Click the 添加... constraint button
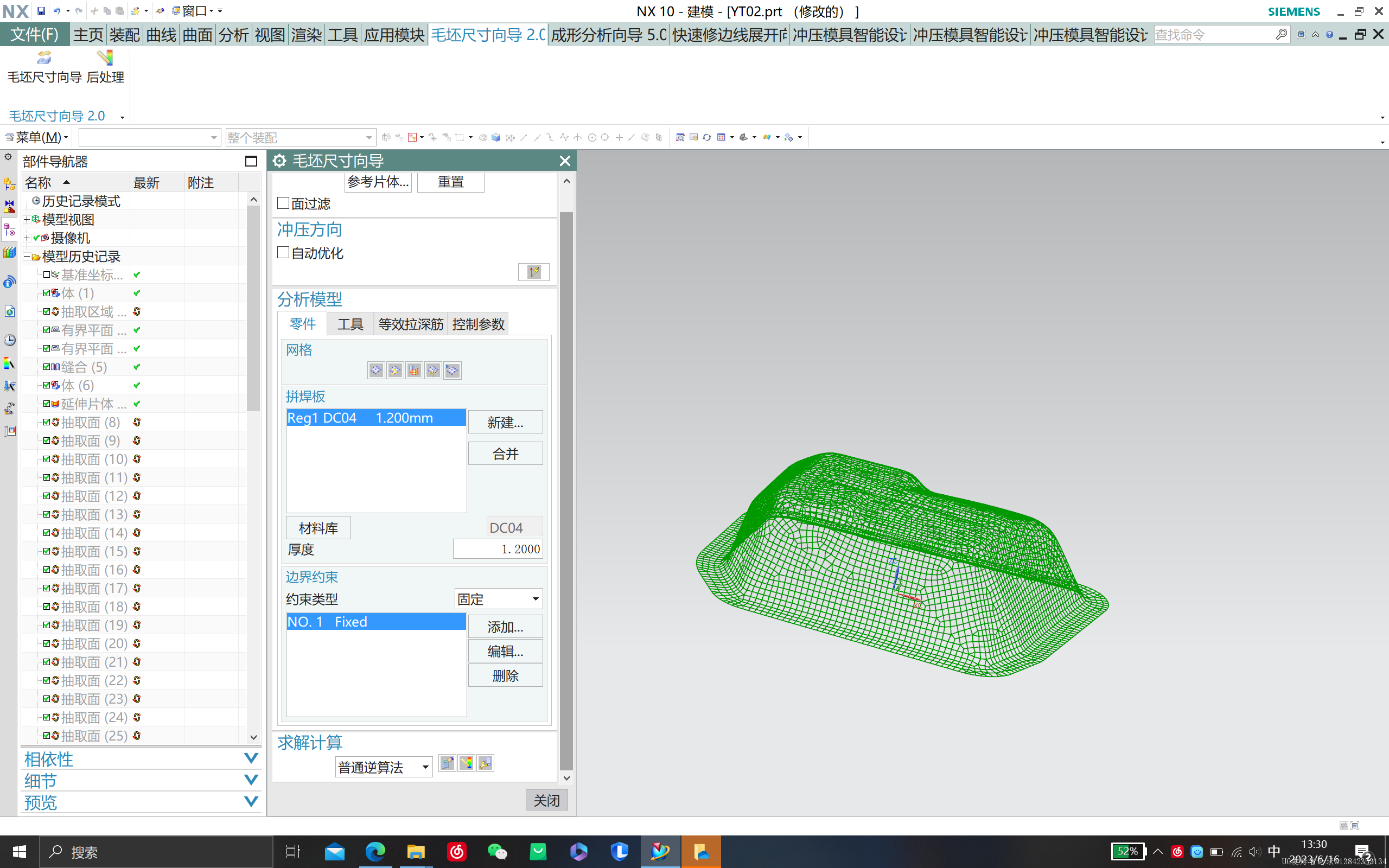 tap(505, 626)
